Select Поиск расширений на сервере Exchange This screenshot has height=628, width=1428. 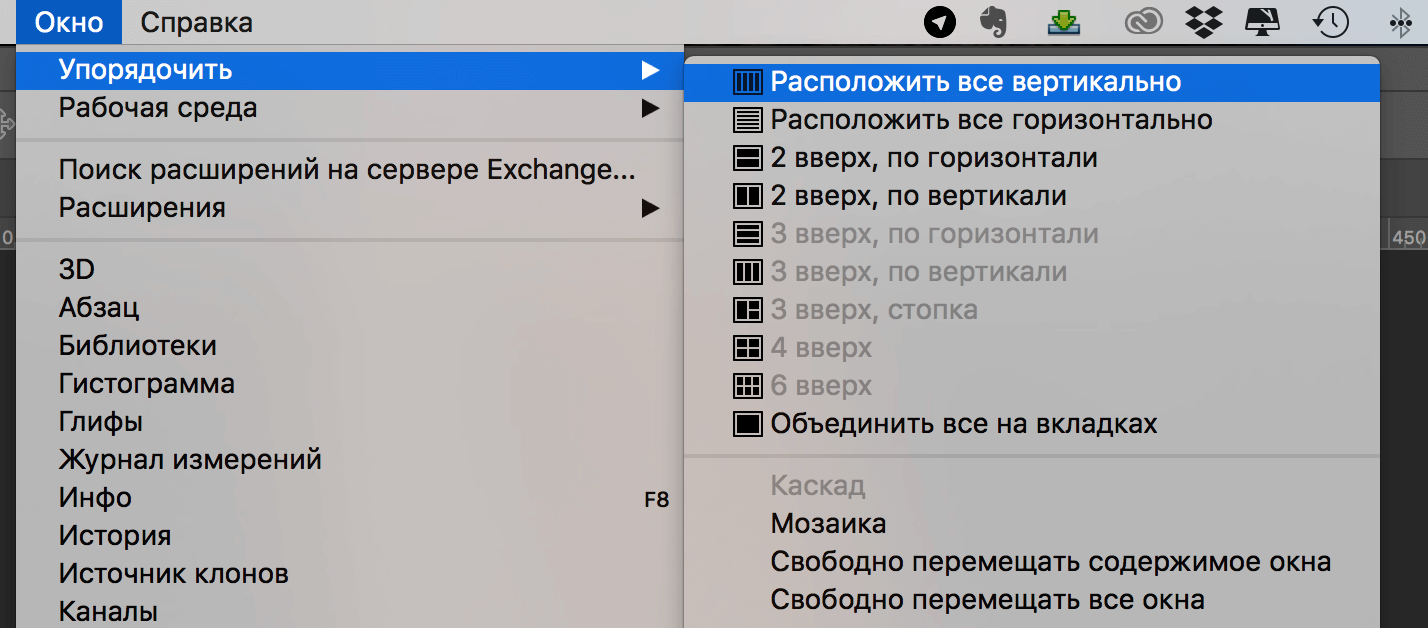tap(347, 170)
